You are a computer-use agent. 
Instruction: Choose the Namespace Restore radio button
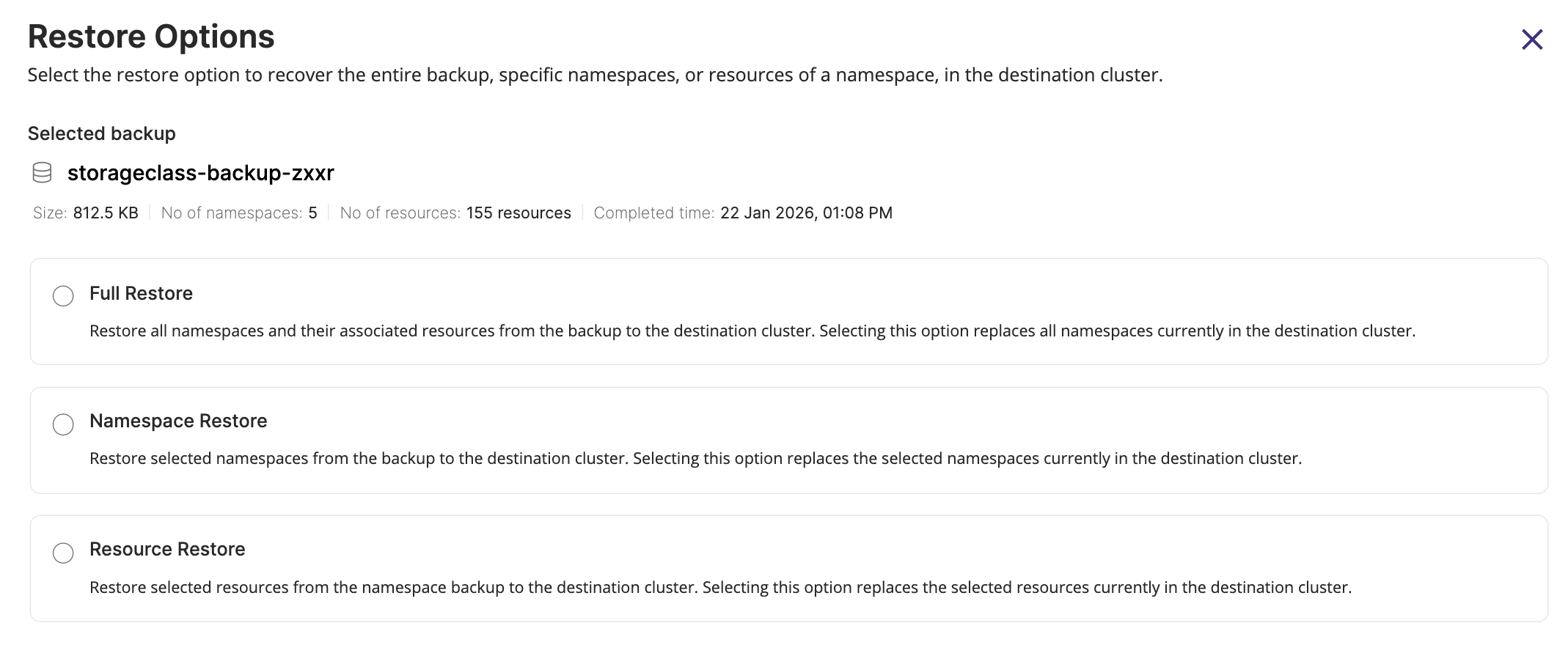point(63,424)
